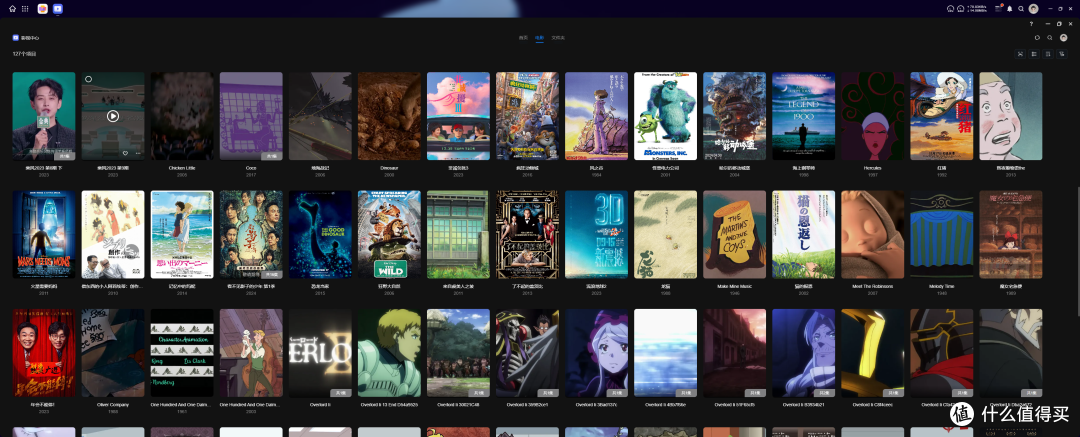Image resolution: width=1080 pixels, height=437 pixels.
Task: Favorite the hovered card with heart icon
Action: tap(125, 153)
